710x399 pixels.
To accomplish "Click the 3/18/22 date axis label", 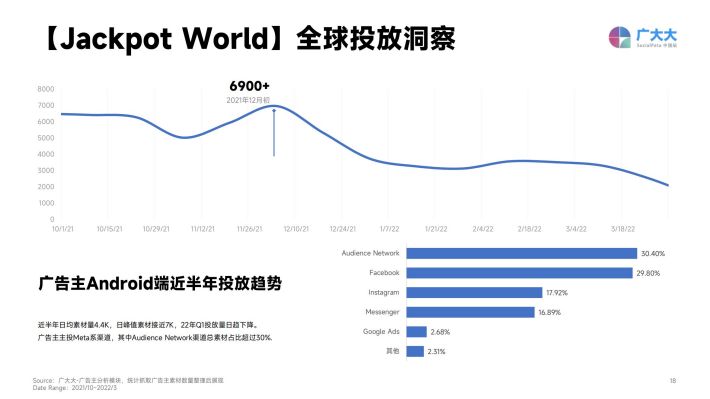I will pos(623,229).
